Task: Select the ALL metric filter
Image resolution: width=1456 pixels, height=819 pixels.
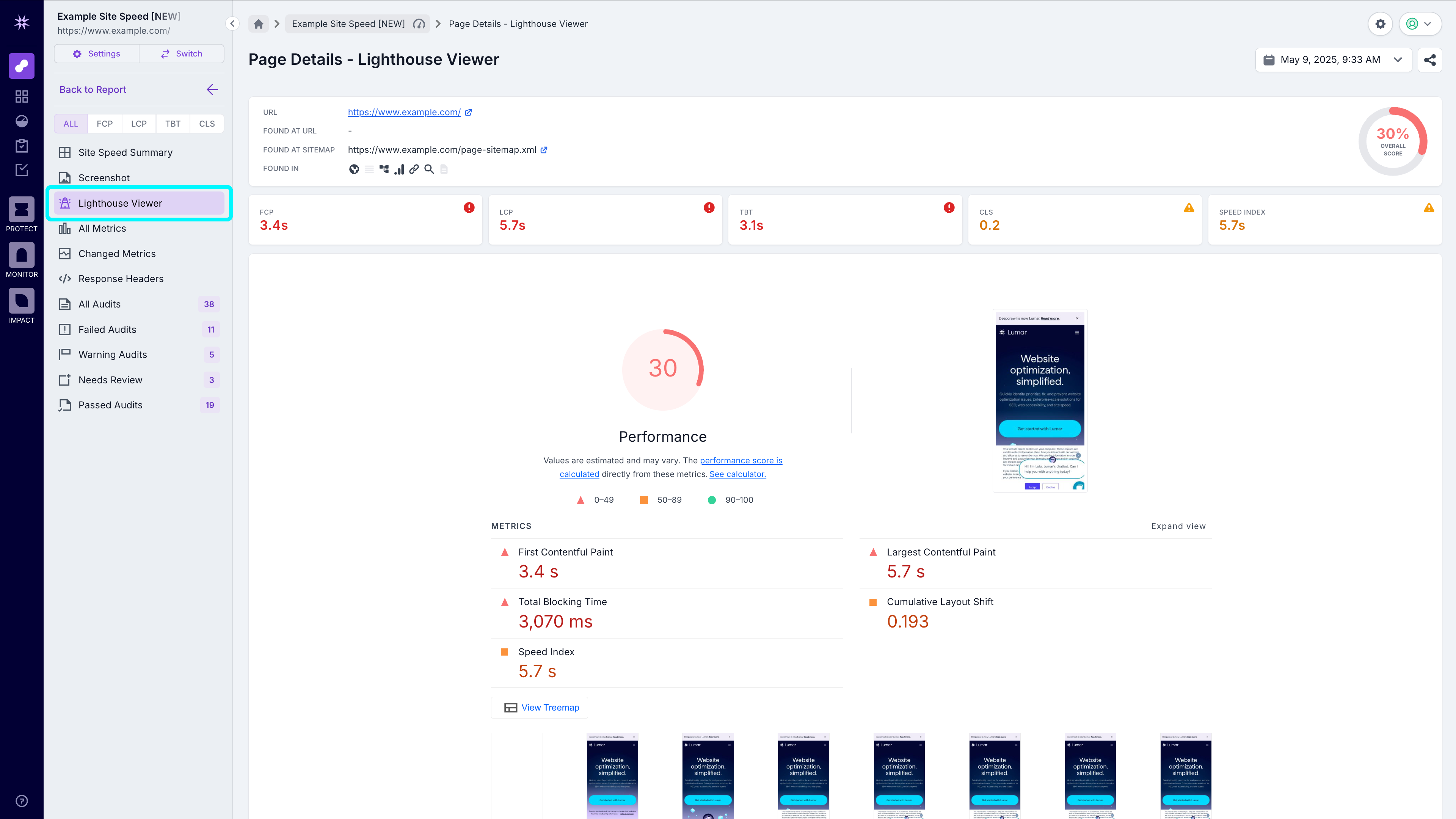Action: (71, 124)
